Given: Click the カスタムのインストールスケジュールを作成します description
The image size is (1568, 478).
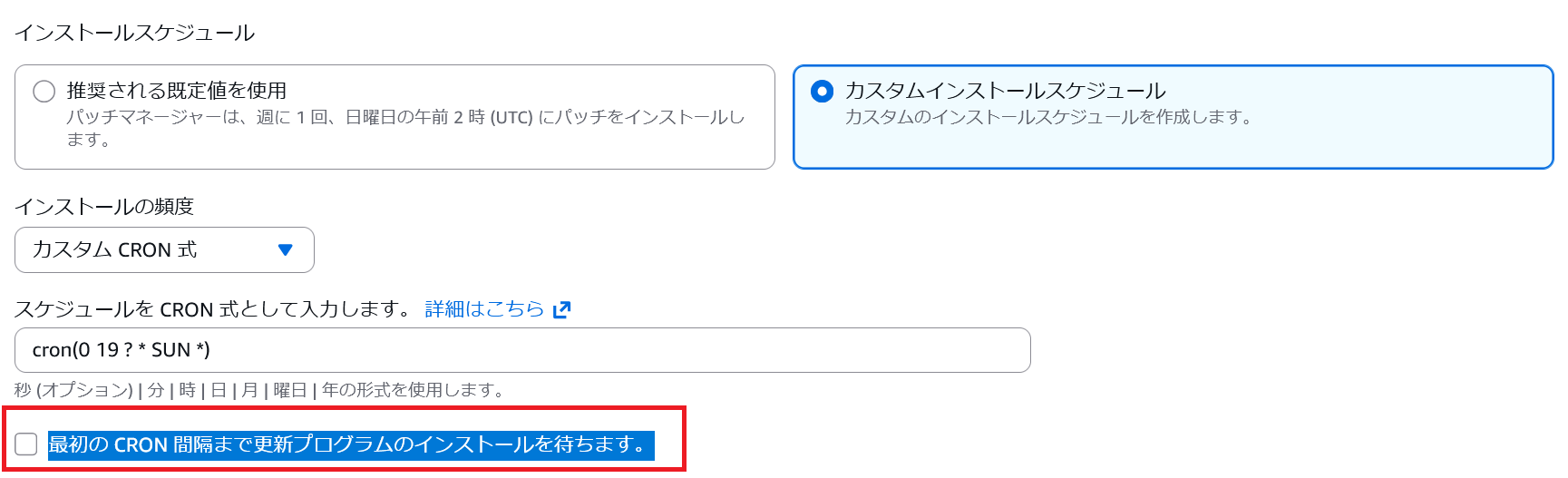Looking at the screenshot, I should [1047, 118].
